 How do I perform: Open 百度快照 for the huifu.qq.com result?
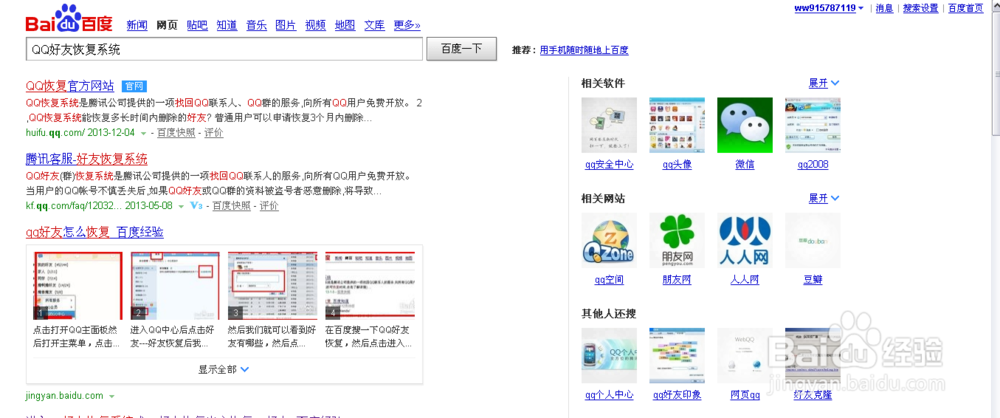tap(177, 133)
